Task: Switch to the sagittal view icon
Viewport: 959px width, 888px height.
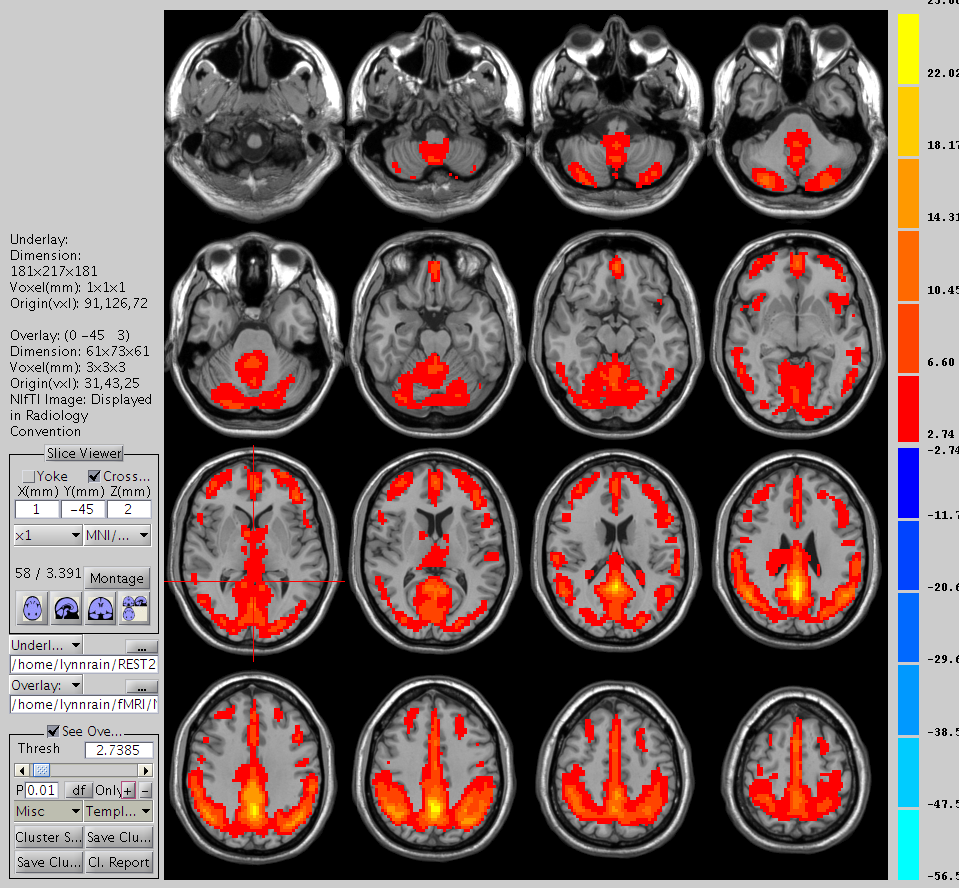Action: point(66,608)
